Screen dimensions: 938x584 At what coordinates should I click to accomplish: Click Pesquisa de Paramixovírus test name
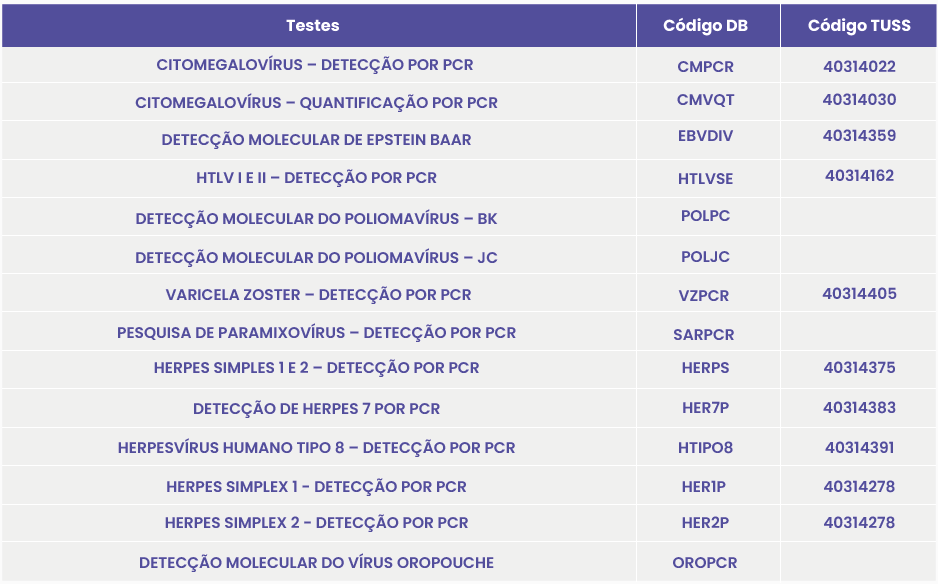pyautogui.click(x=316, y=332)
